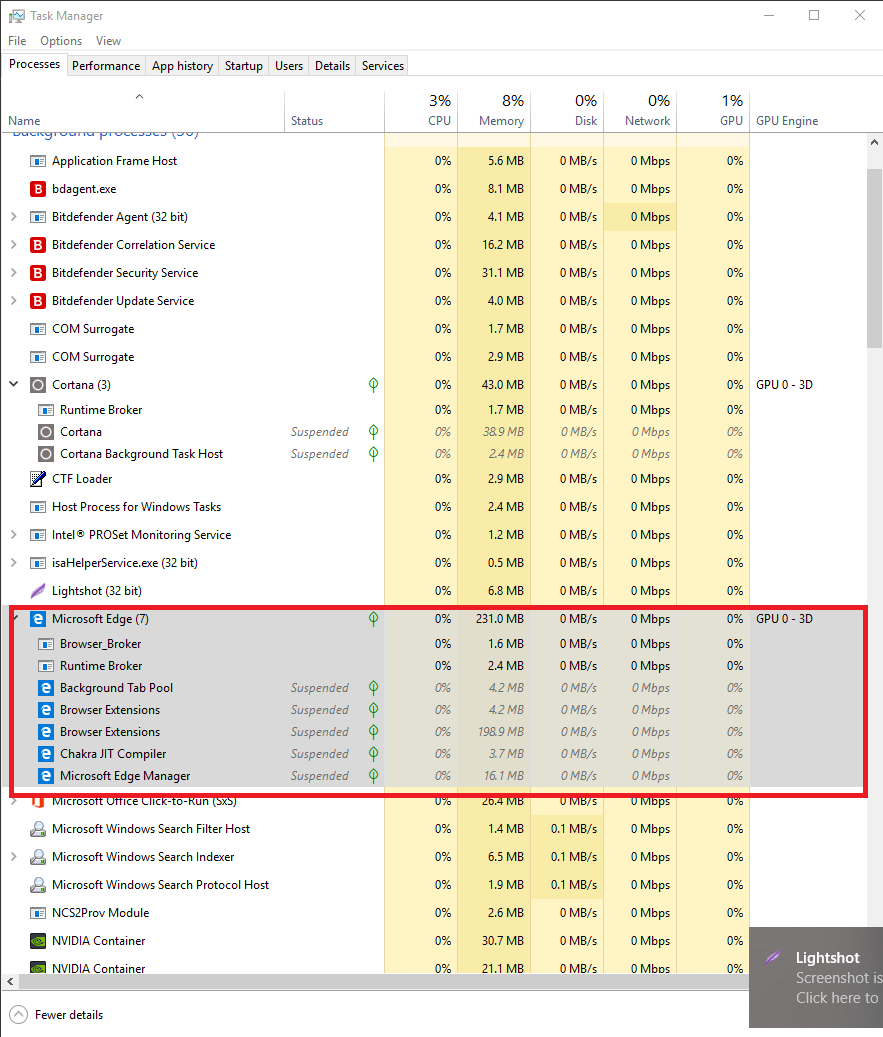This screenshot has height=1037, width=883.
Task: Click the Cortana Background Task Host icon
Action: point(46,454)
